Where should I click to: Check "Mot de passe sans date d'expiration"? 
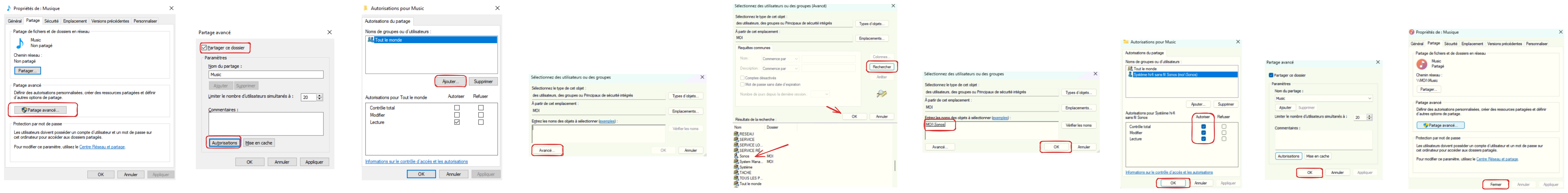point(742,85)
